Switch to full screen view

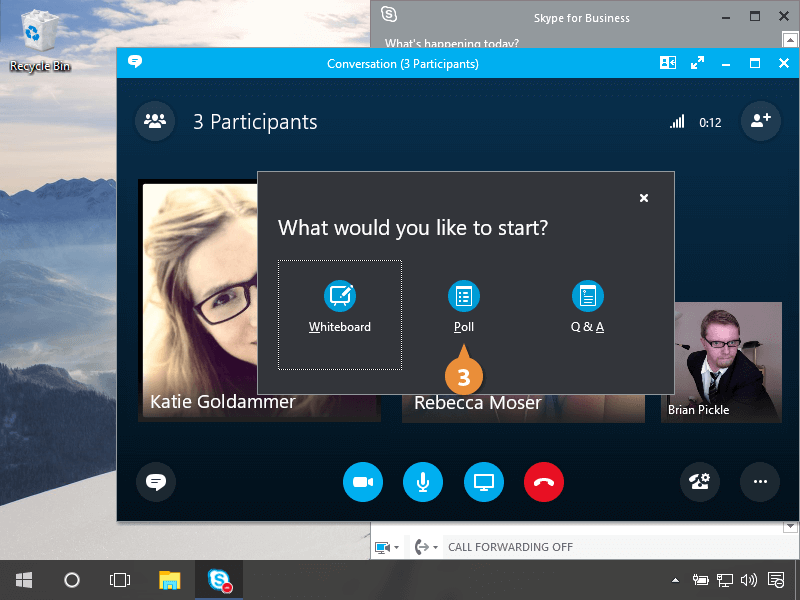click(697, 63)
